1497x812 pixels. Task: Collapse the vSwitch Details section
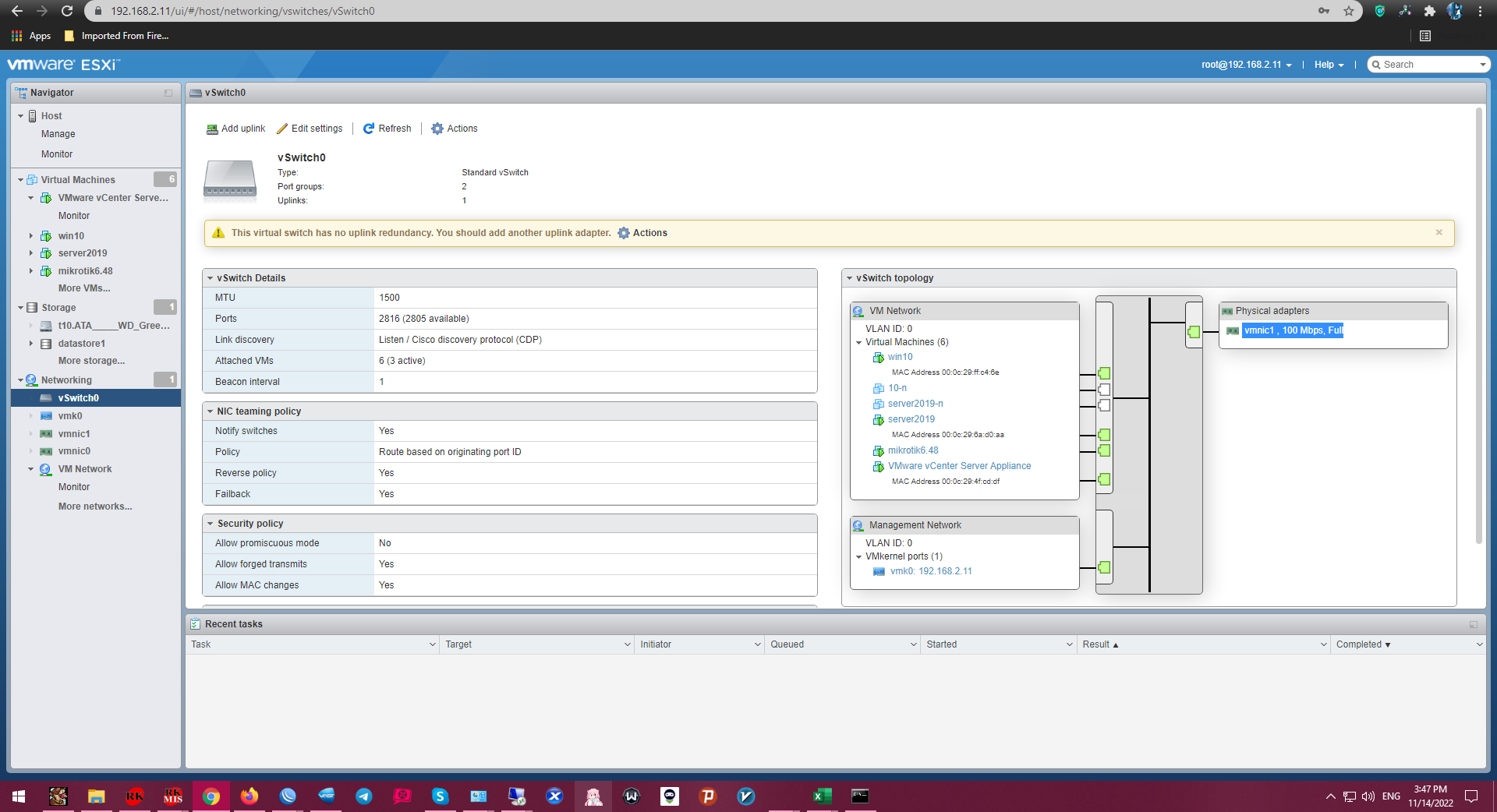pos(210,277)
